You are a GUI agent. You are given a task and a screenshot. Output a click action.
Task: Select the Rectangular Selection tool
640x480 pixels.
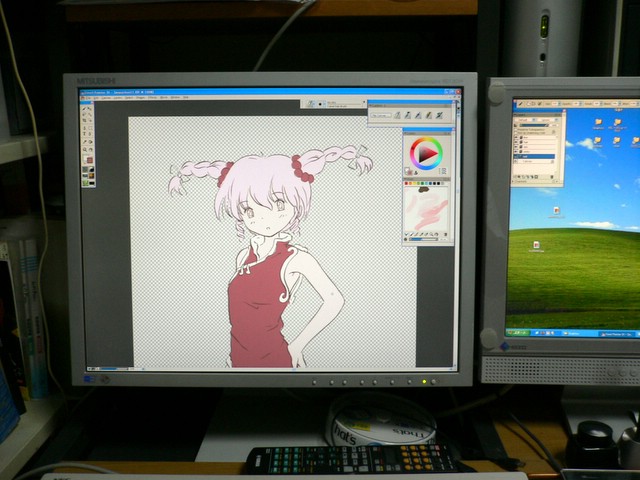[91, 128]
